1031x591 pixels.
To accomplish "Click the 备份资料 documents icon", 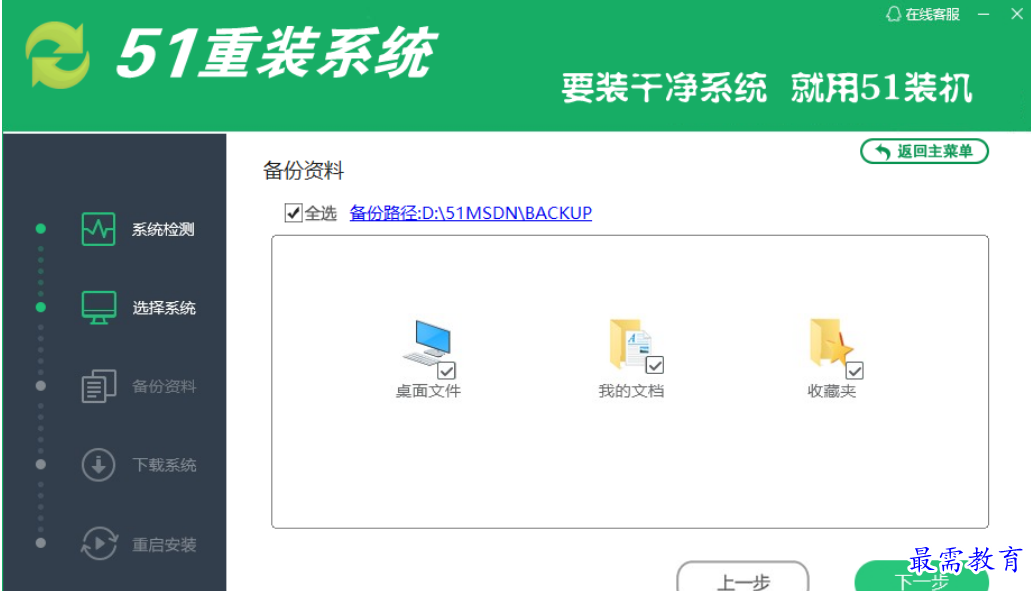I will pyautogui.click(x=99, y=386).
